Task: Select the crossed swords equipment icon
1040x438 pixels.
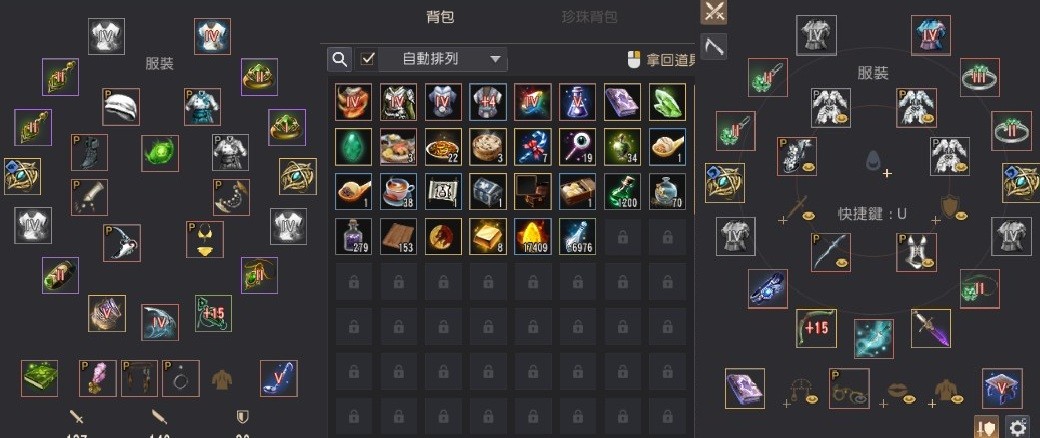Action: point(713,12)
